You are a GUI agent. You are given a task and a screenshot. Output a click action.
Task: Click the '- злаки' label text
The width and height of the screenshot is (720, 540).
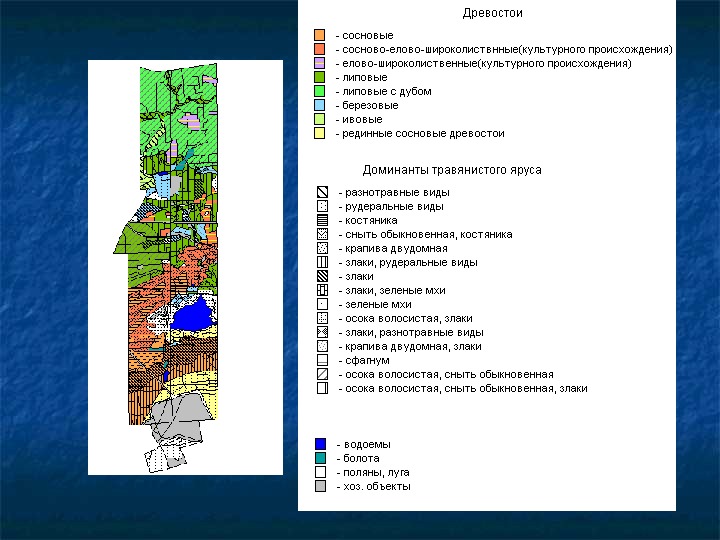356,276
